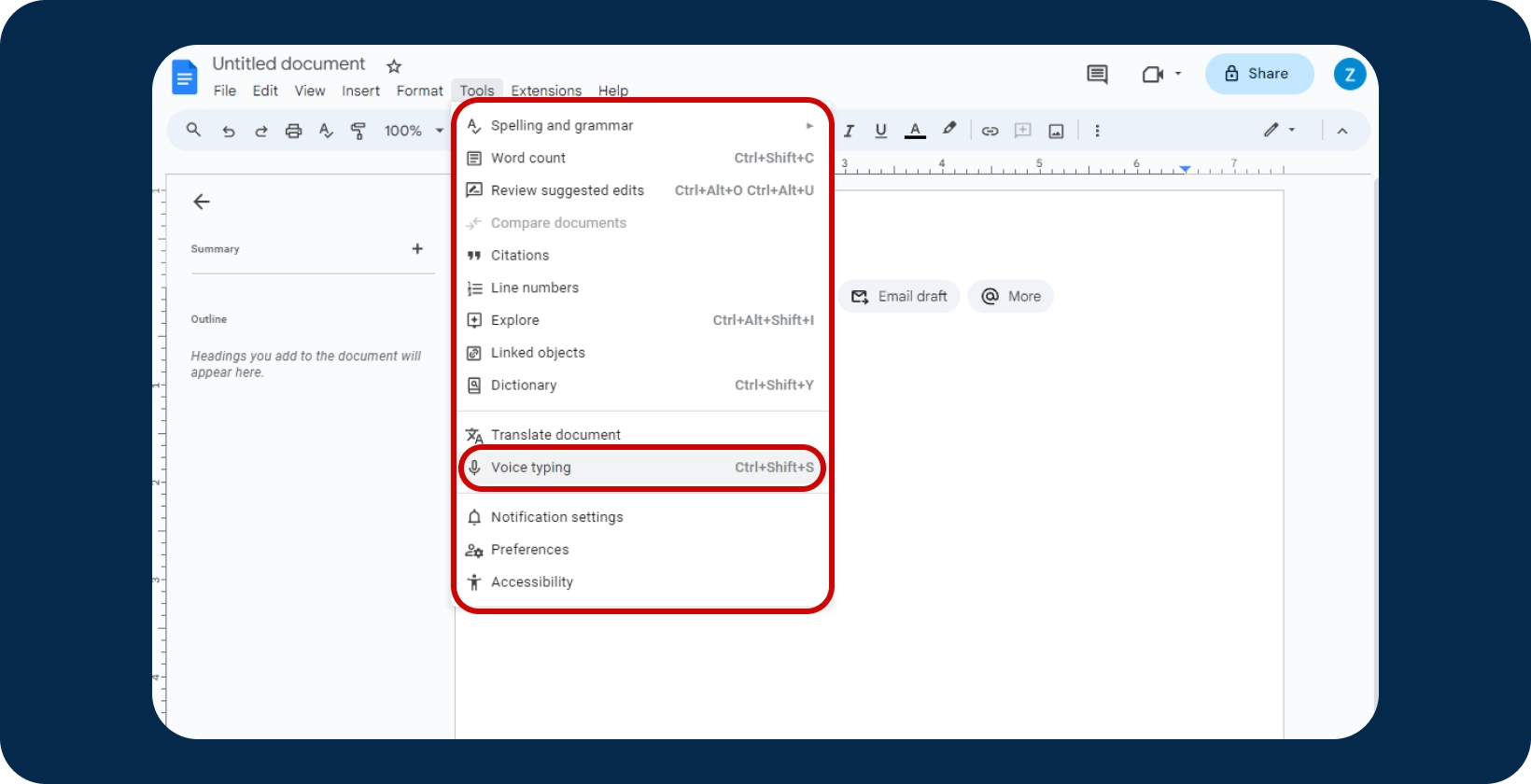Open Explore from Tools menu
Screen dimensions: 1531x784
[x=642, y=320]
